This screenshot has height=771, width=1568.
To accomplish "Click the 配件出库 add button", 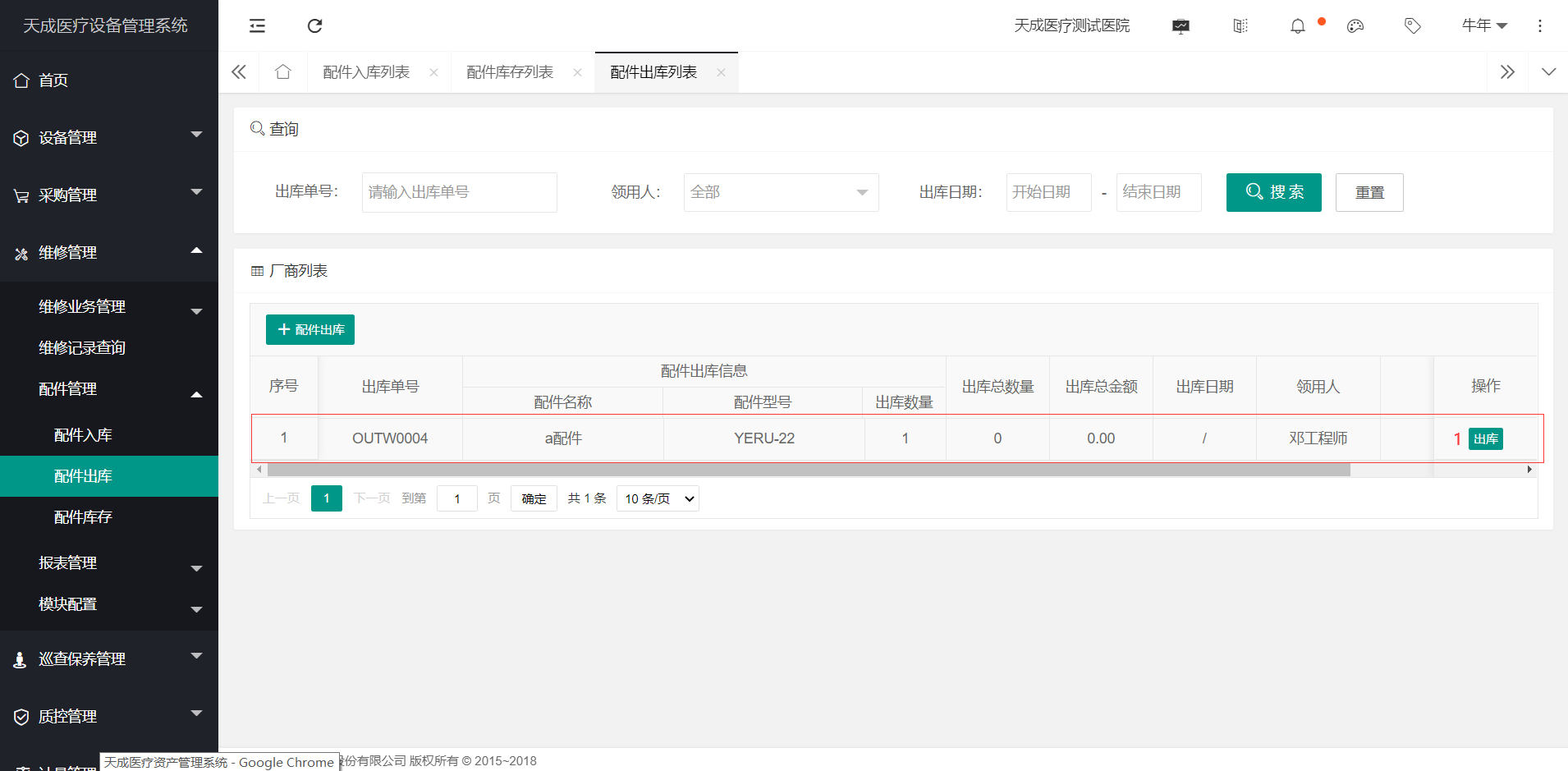I will click(310, 329).
